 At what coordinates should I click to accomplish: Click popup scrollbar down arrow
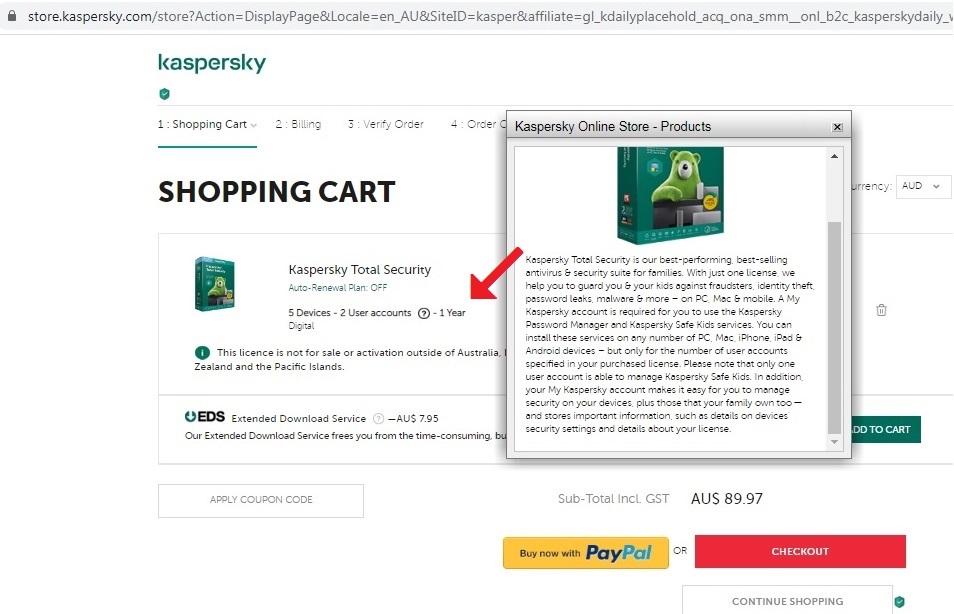click(834, 442)
